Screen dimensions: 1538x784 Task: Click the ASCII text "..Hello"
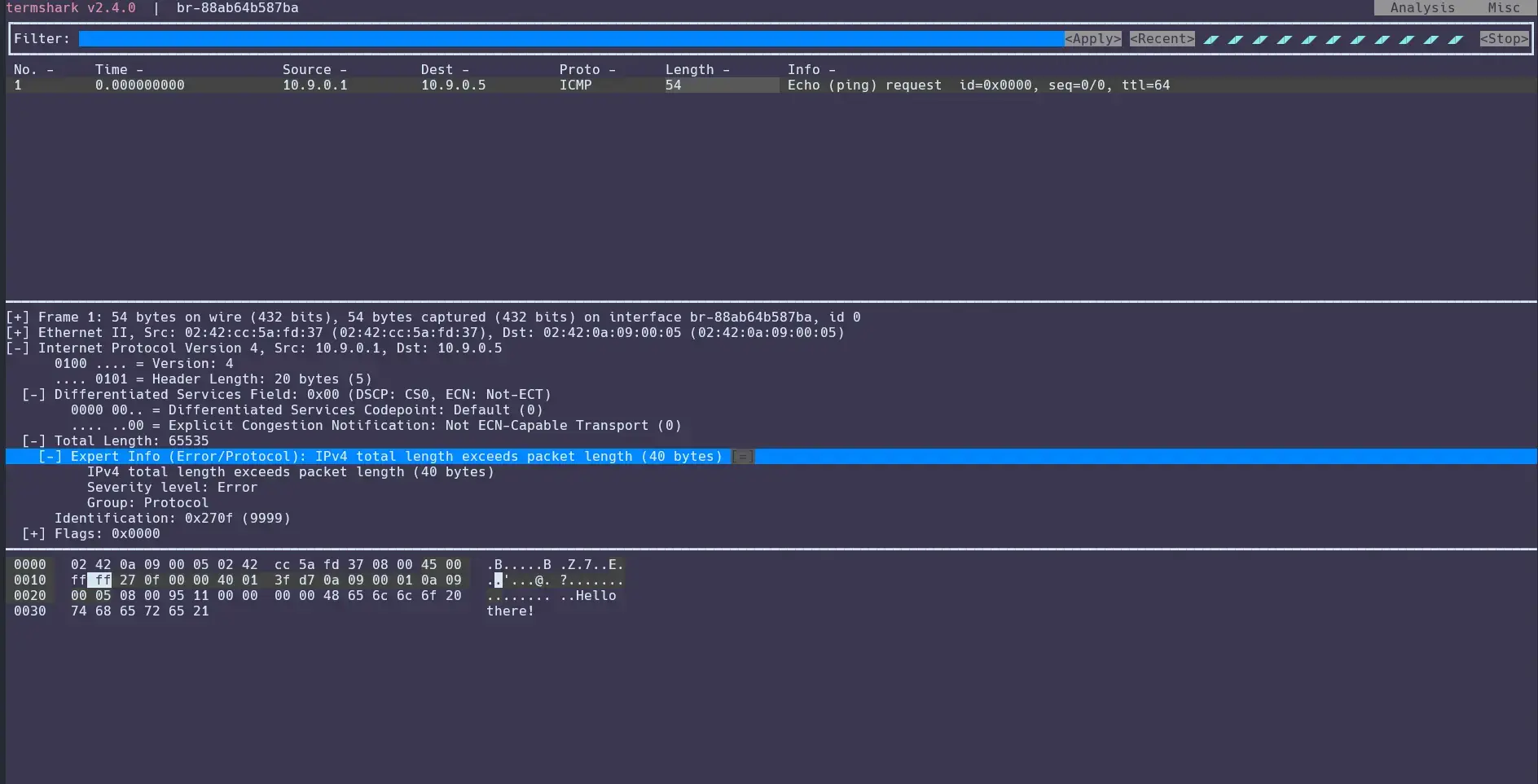(588, 596)
